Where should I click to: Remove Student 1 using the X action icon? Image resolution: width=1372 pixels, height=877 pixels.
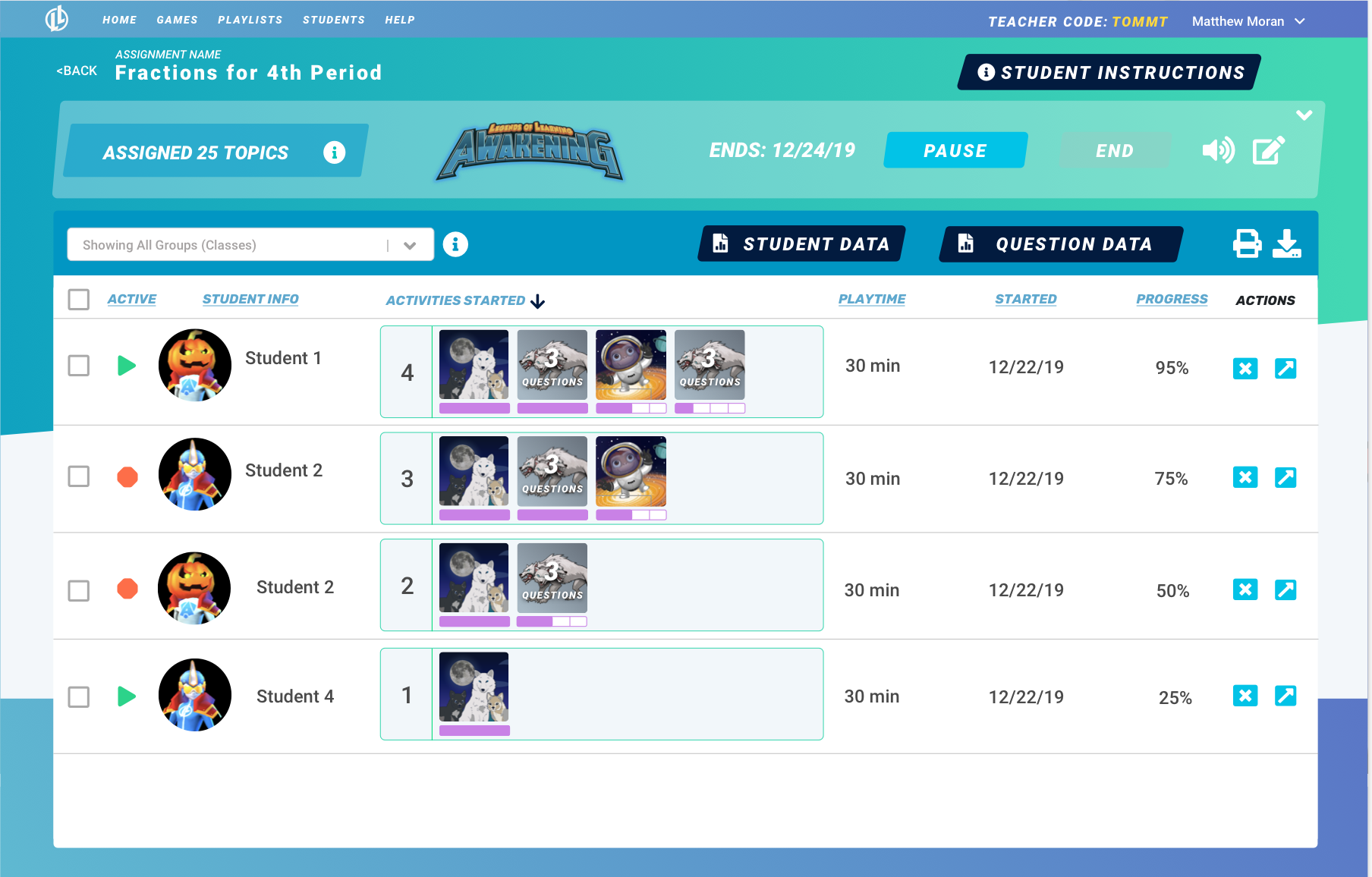[x=1245, y=368]
